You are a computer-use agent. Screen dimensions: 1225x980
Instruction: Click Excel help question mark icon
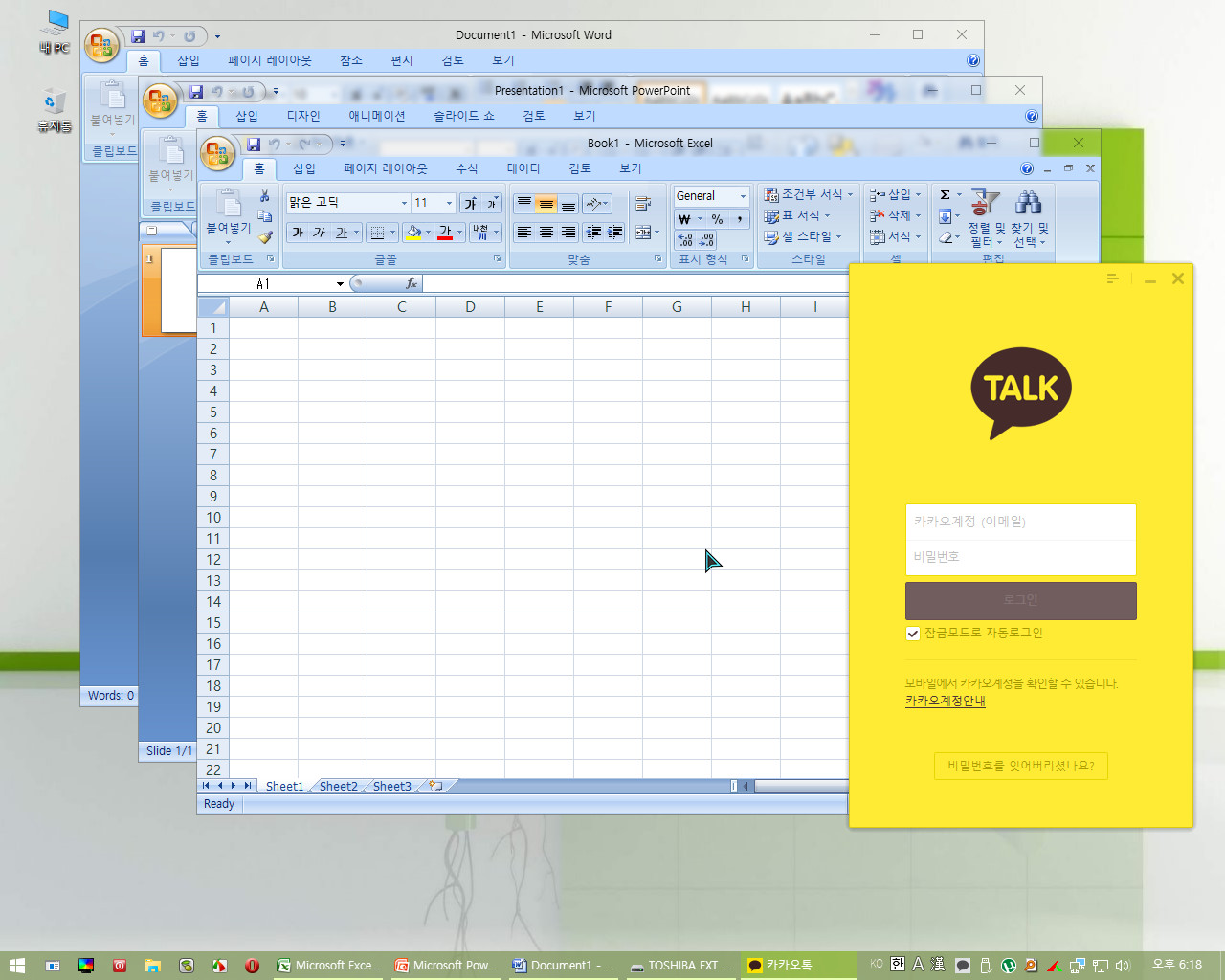[x=1027, y=168]
